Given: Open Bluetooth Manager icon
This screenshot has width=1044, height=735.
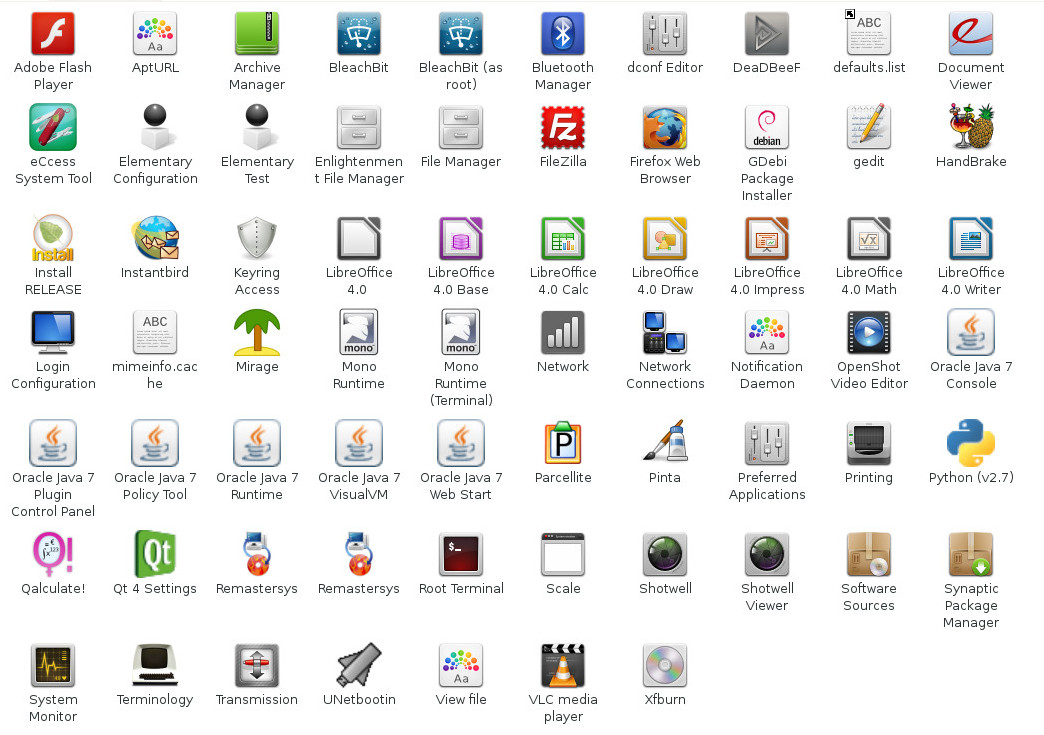Looking at the screenshot, I should (x=563, y=33).
